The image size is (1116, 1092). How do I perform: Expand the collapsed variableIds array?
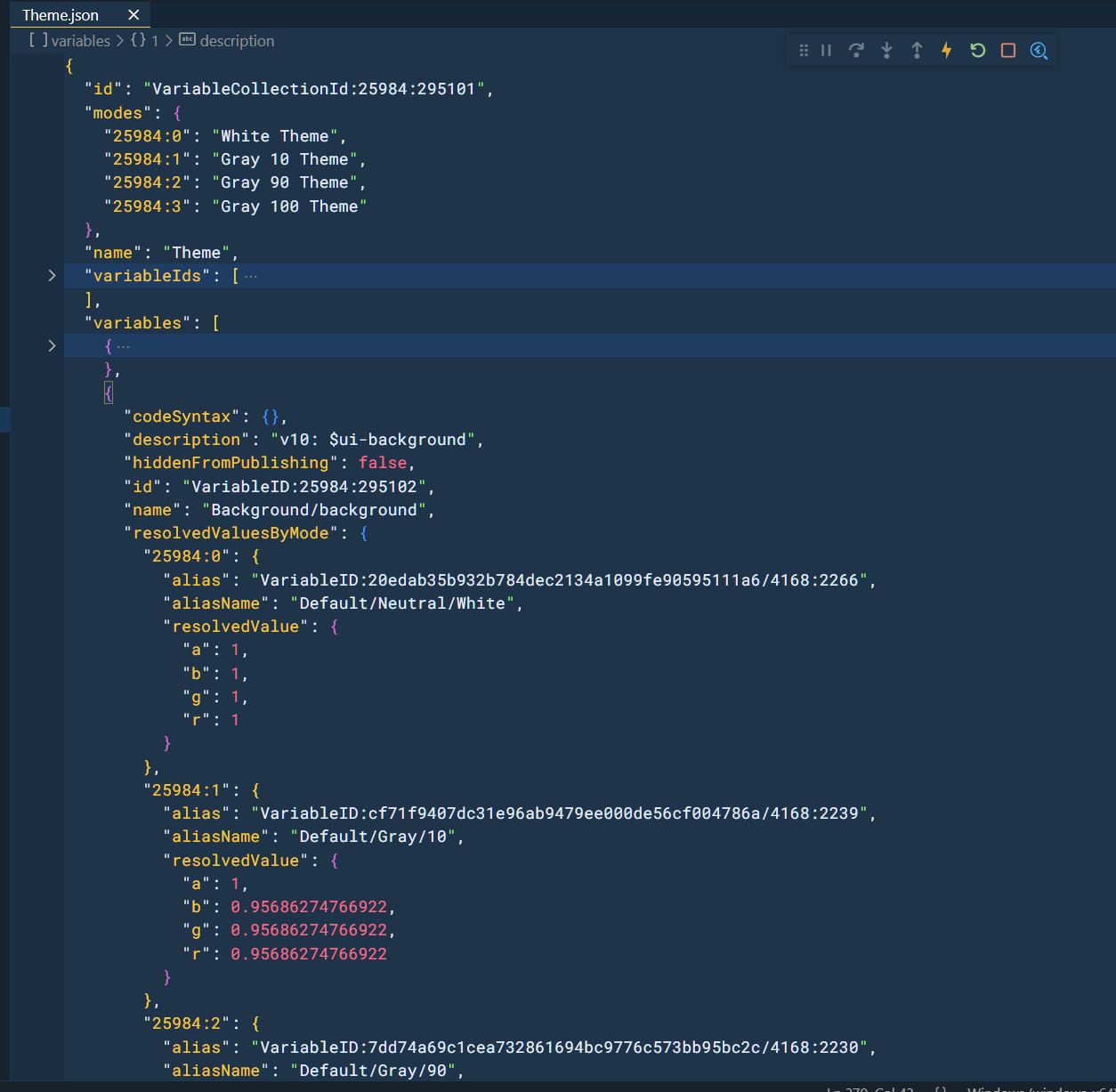52,275
